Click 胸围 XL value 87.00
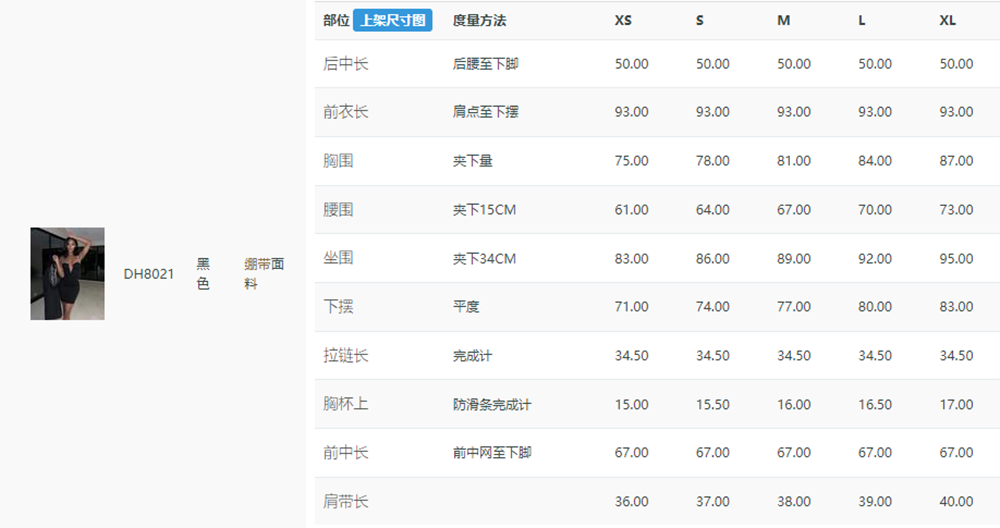The image size is (1000, 528). [956, 161]
